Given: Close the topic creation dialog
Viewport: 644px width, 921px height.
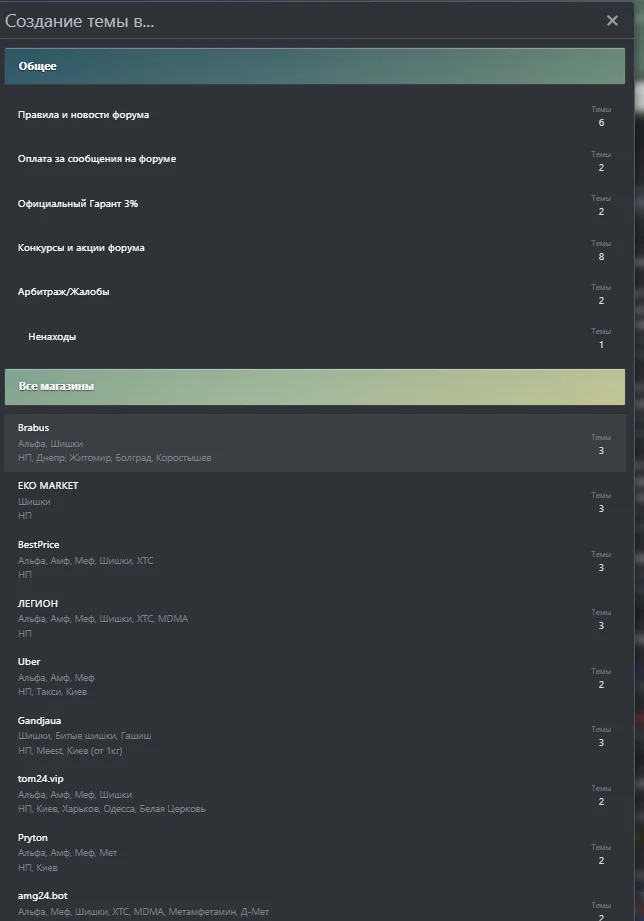Looking at the screenshot, I should pos(612,21).
